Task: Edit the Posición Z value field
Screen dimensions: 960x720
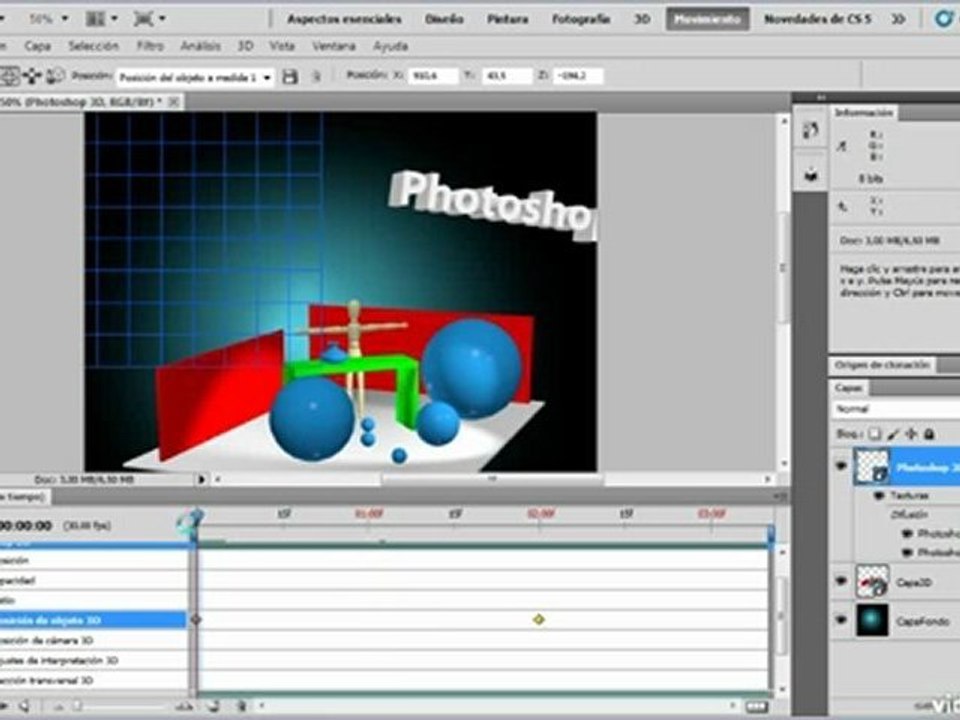Action: coord(577,76)
